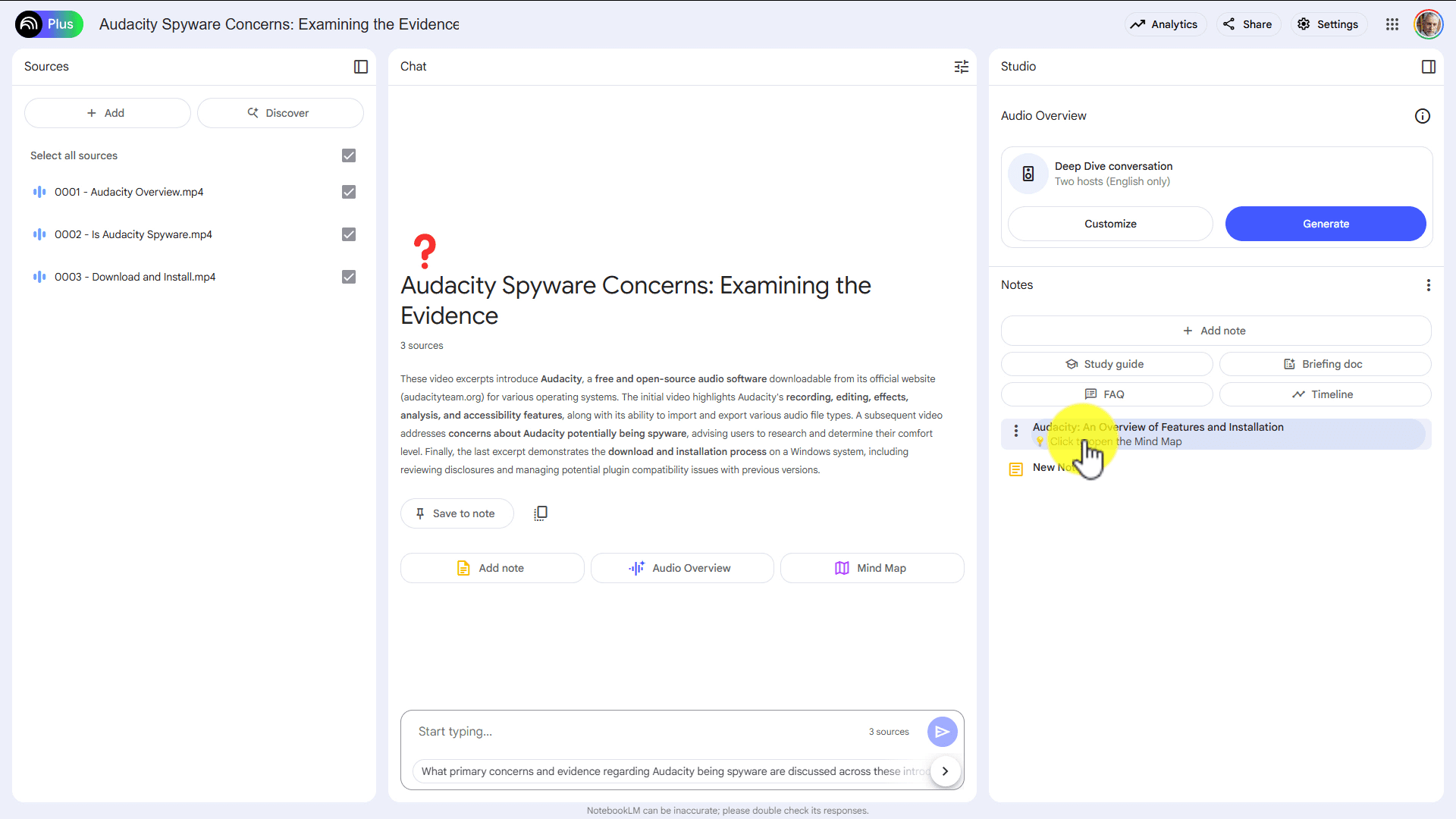Create a Study guide

[x=1106, y=364]
